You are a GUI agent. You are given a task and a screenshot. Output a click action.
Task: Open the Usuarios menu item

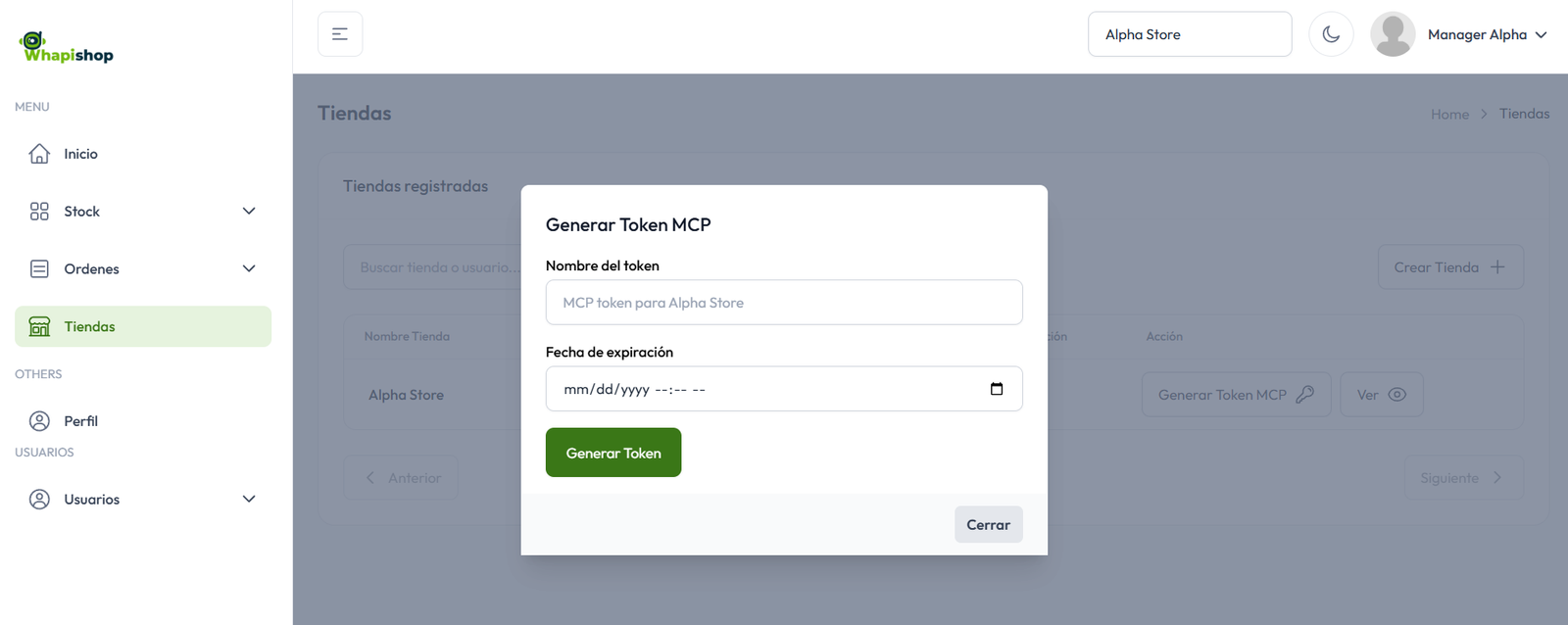92,500
